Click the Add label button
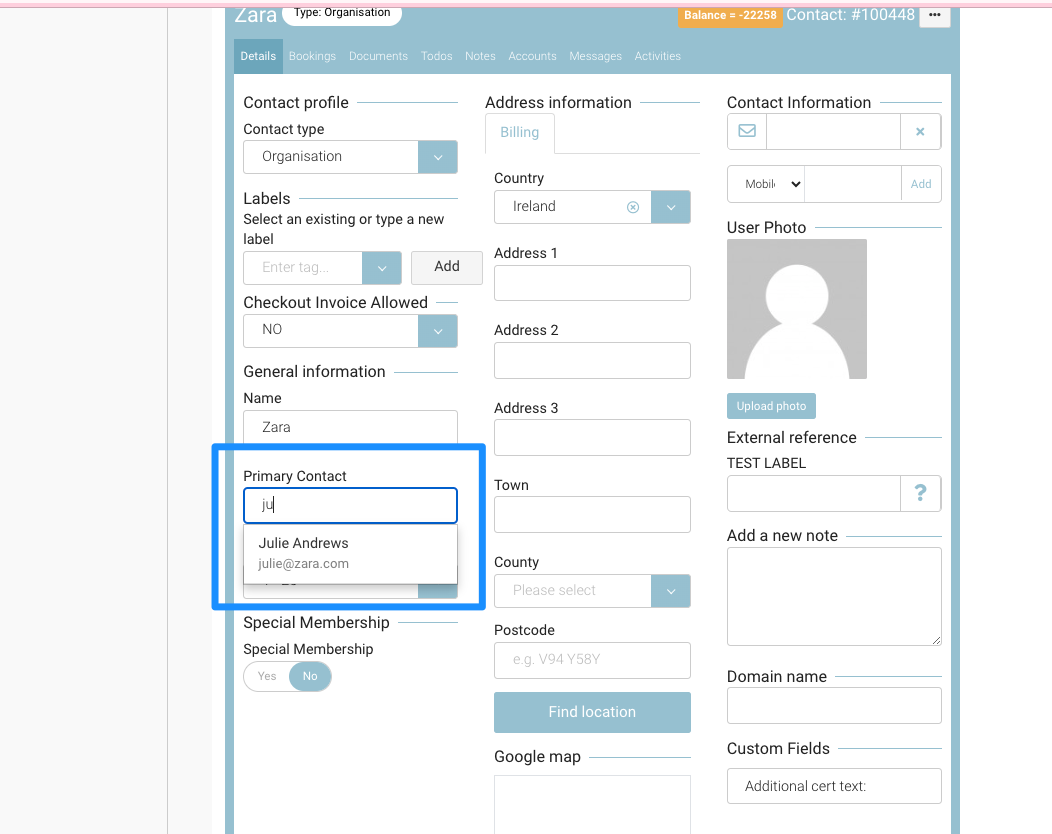 pos(447,267)
